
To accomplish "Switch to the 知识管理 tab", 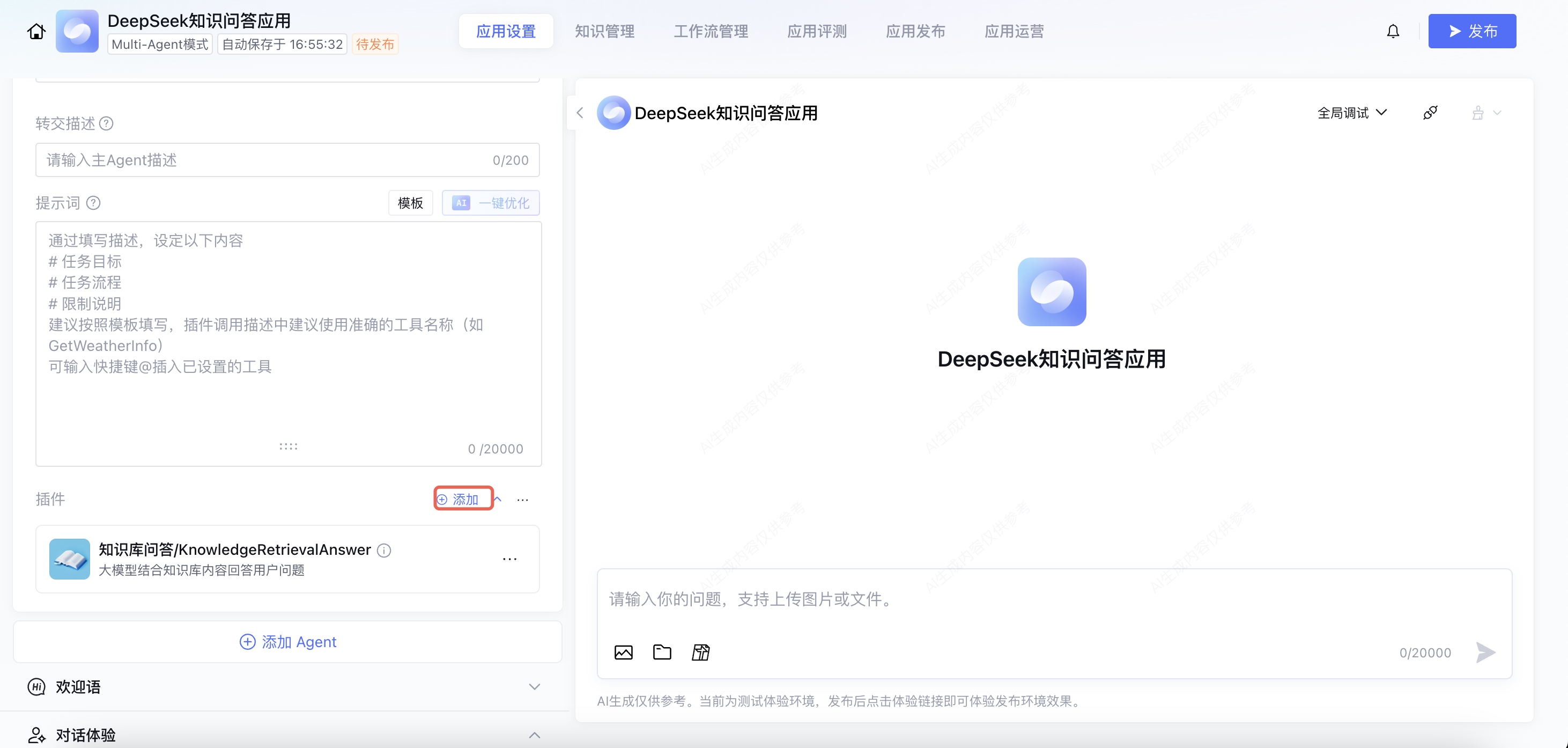I will 604,31.
